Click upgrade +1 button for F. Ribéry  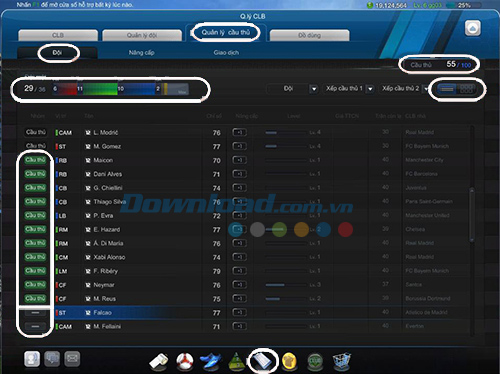(239, 271)
